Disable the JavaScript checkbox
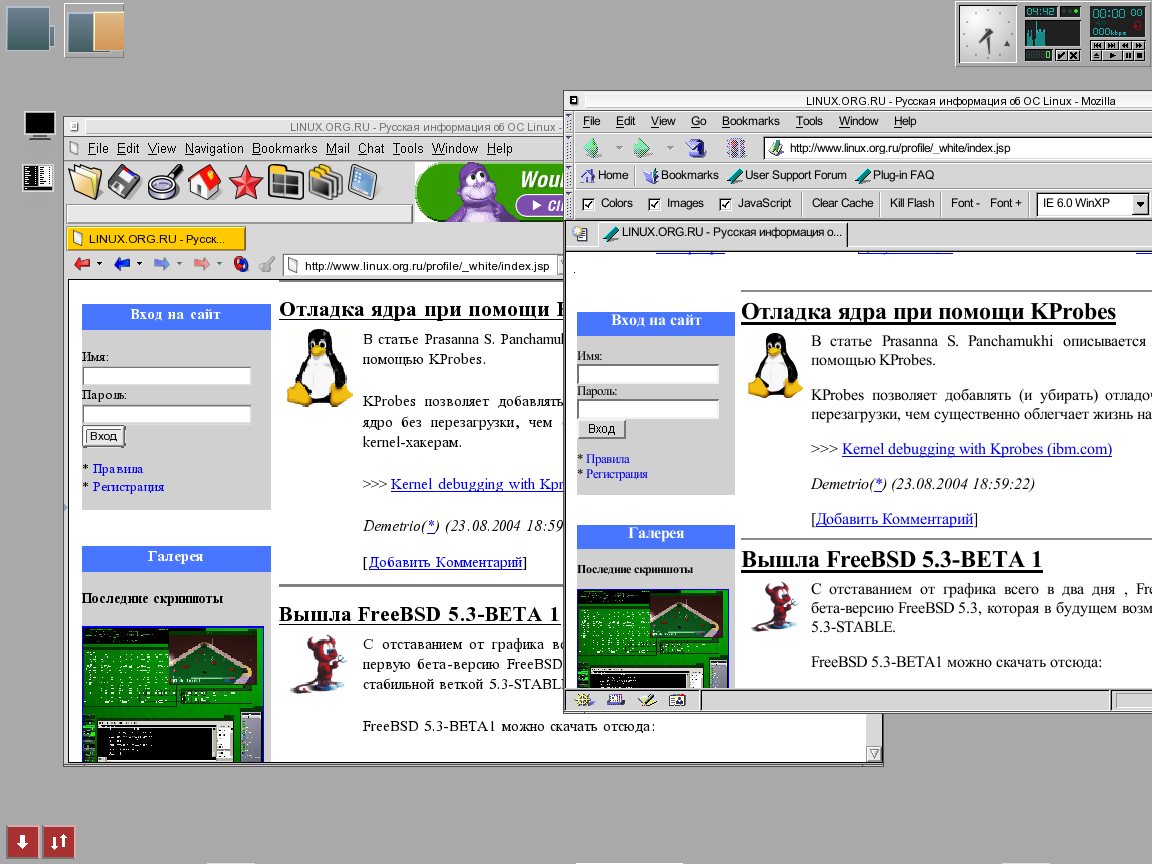1152x864 pixels. click(725, 204)
